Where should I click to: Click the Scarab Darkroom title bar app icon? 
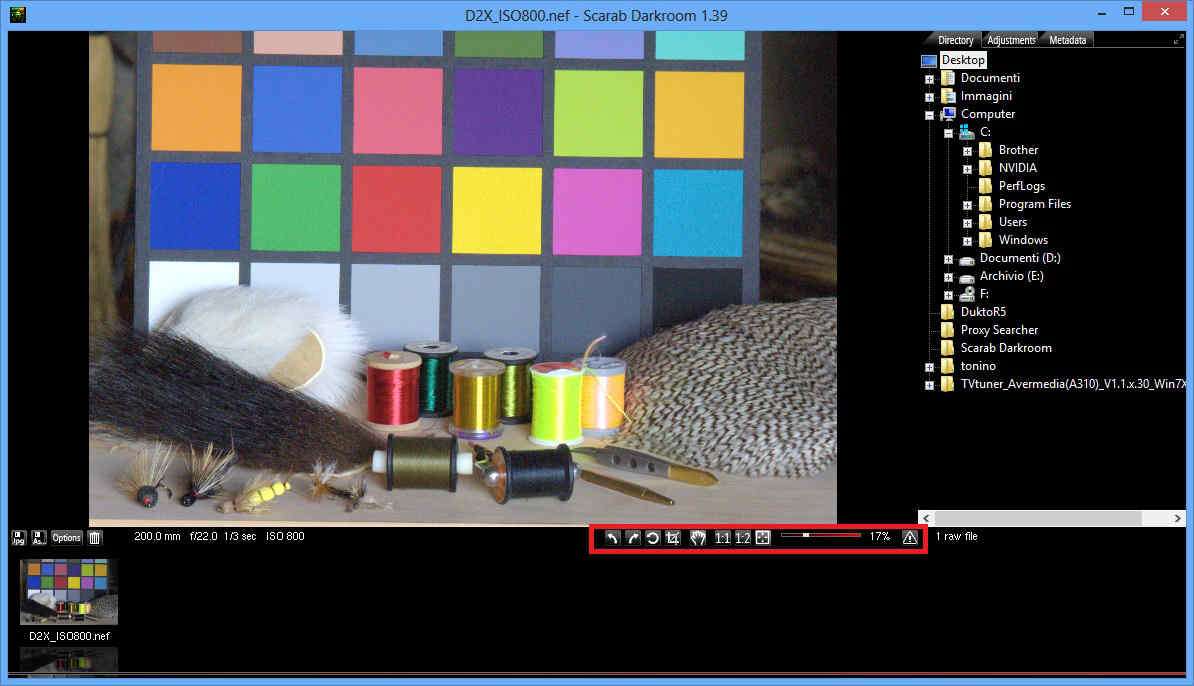click(18, 14)
